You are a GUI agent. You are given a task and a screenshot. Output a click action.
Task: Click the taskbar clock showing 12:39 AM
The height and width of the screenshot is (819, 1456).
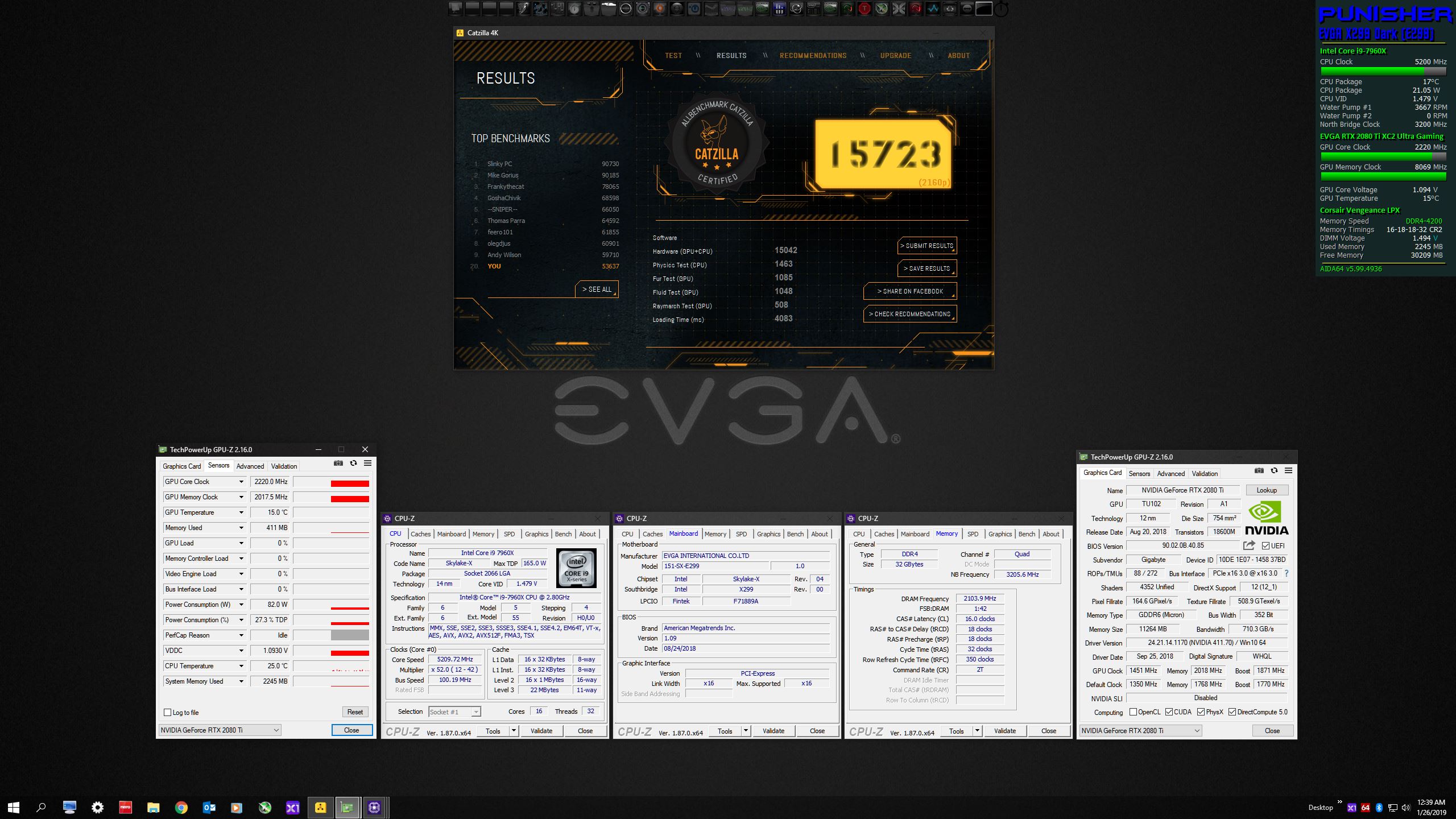[x=1431, y=807]
